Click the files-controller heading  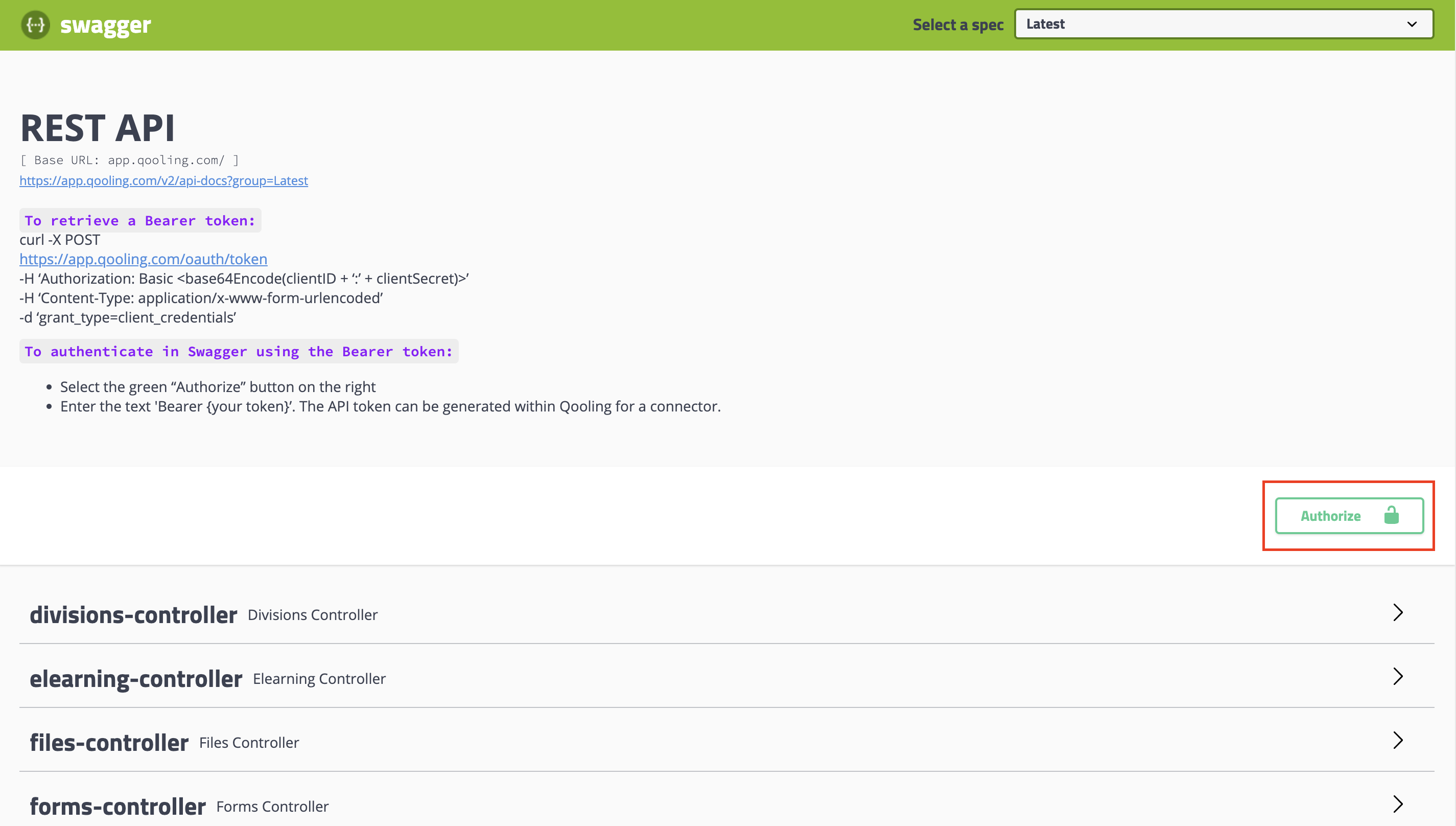[x=109, y=743]
